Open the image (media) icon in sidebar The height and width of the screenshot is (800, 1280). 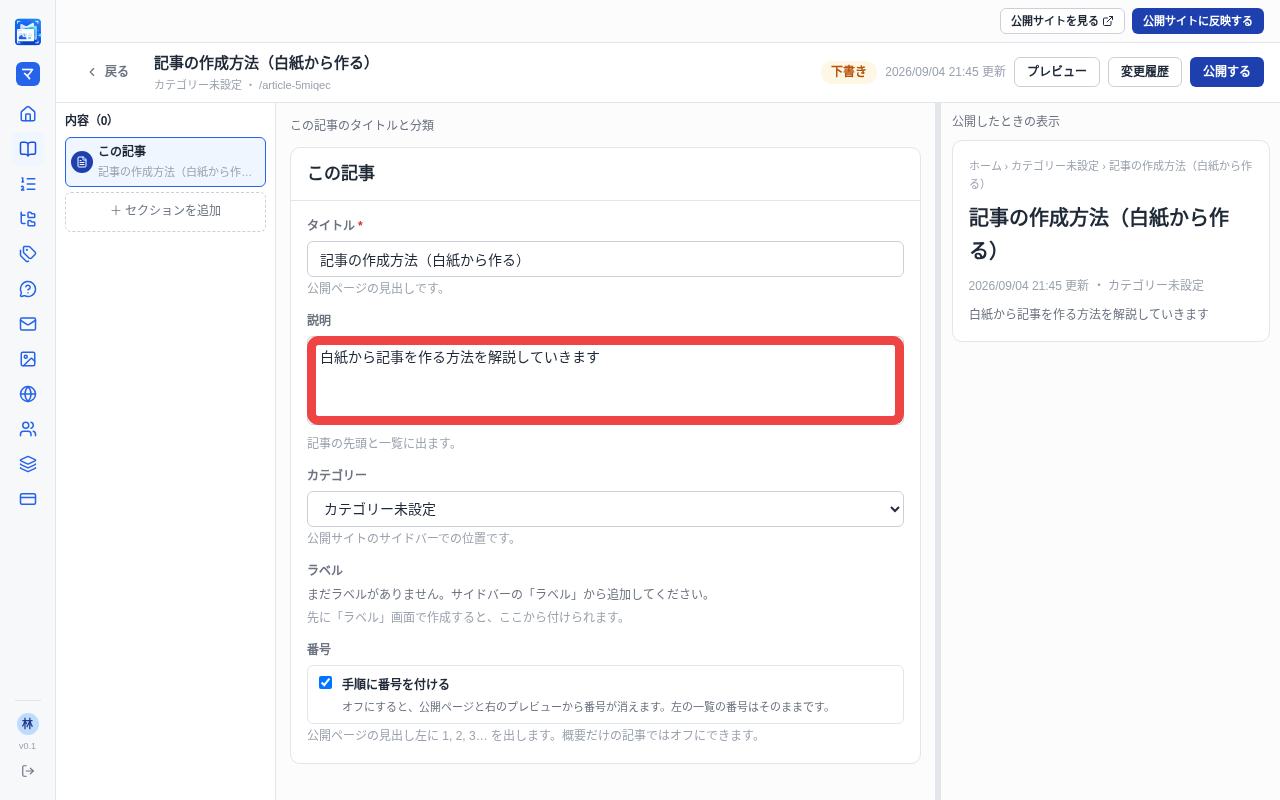[28, 359]
